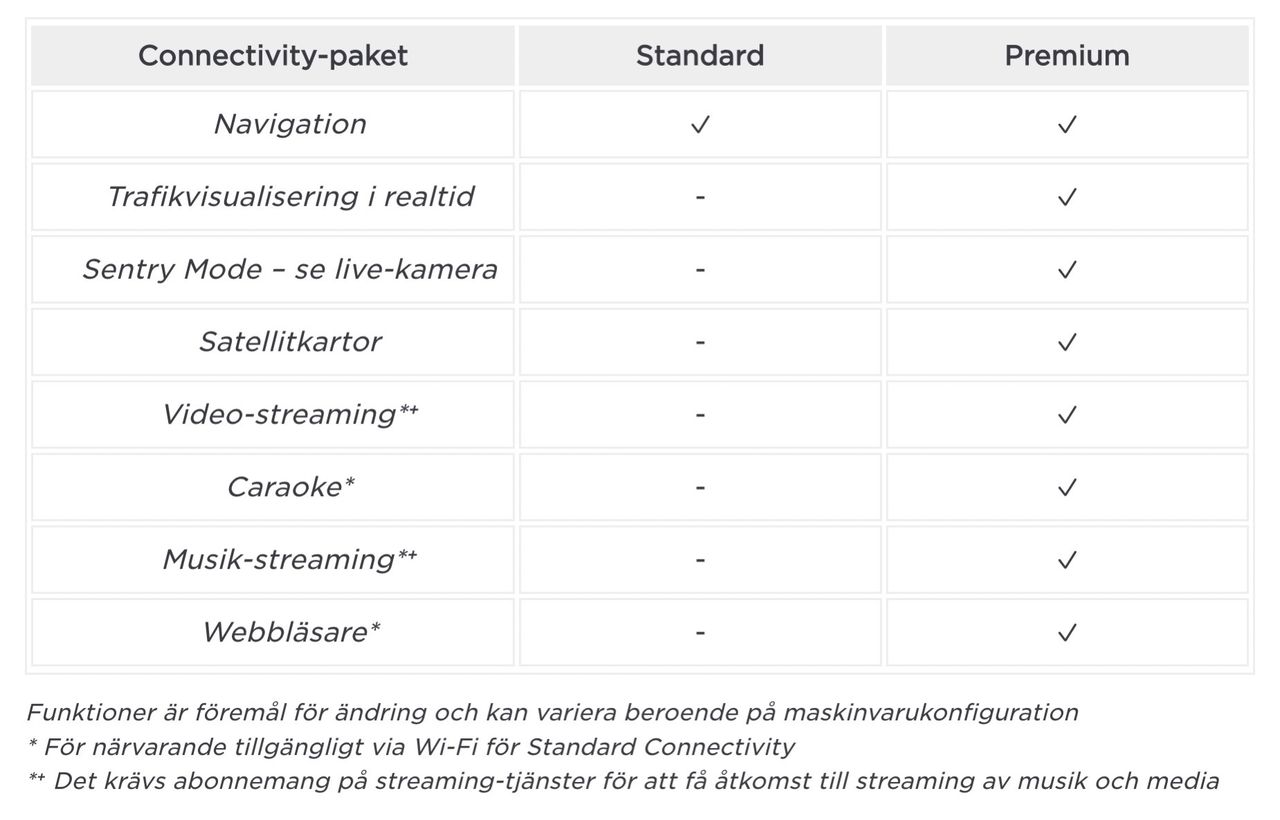The height and width of the screenshot is (820, 1280).
Task: Click the Standard column header
Action: click(x=700, y=55)
